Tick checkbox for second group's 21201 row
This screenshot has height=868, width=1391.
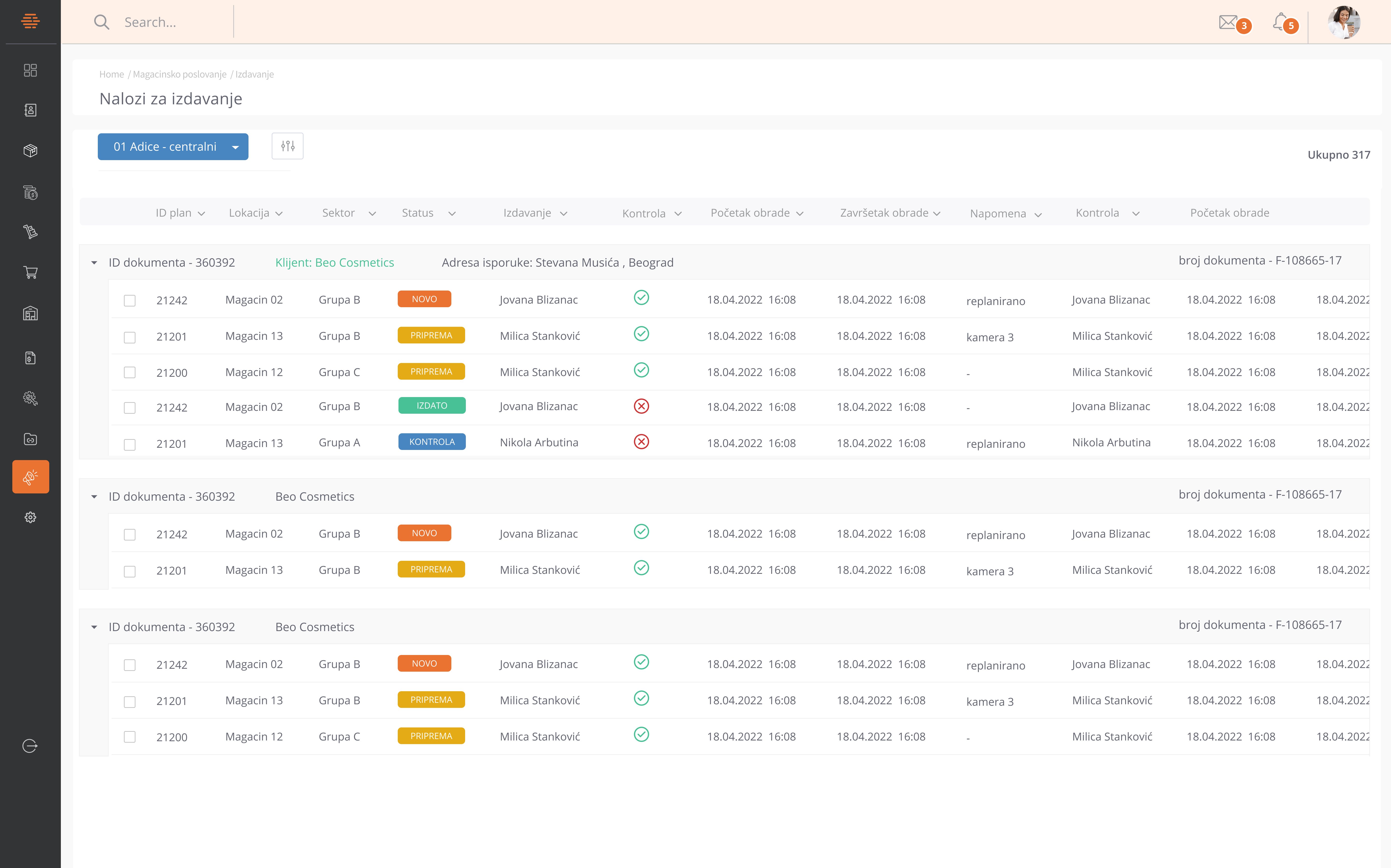click(x=130, y=572)
